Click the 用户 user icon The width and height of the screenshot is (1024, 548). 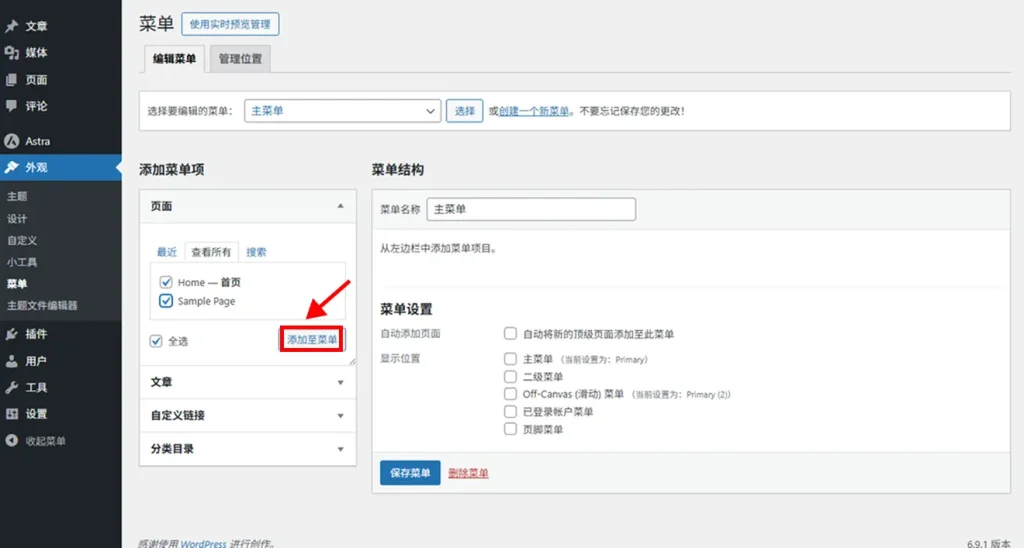coord(12,361)
